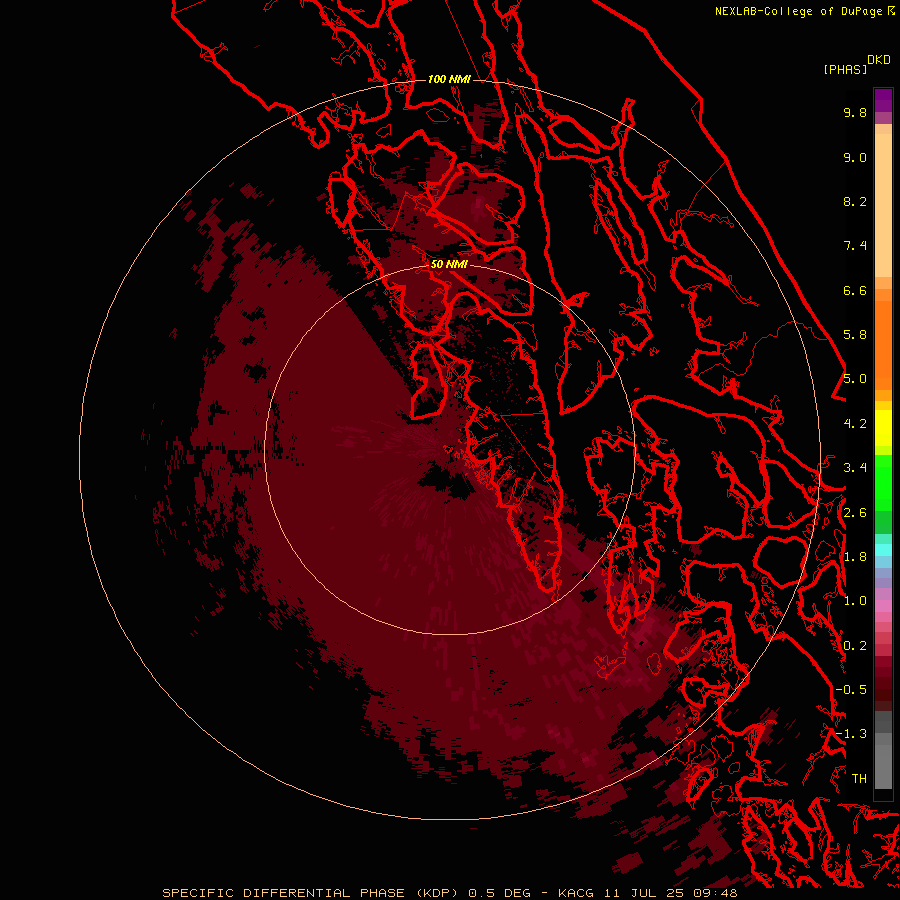Click the 9.0 scale value
Viewport: 900px width, 900px height.
coord(855,157)
